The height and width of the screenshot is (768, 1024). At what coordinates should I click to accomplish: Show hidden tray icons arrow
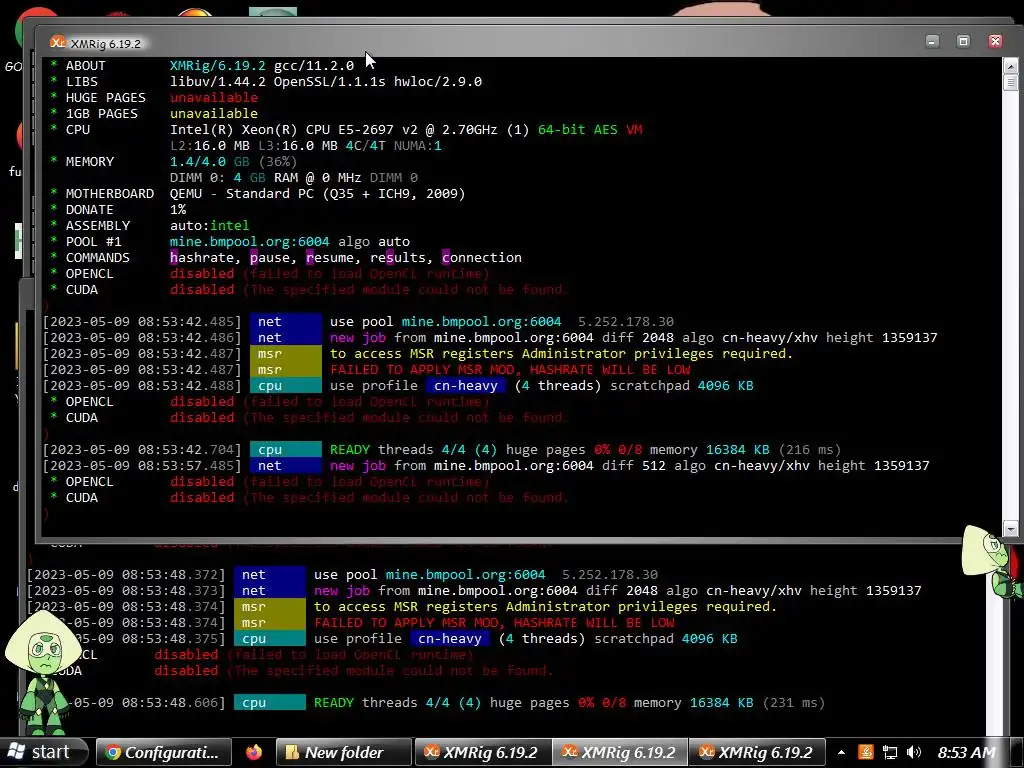pyautogui.click(x=841, y=752)
